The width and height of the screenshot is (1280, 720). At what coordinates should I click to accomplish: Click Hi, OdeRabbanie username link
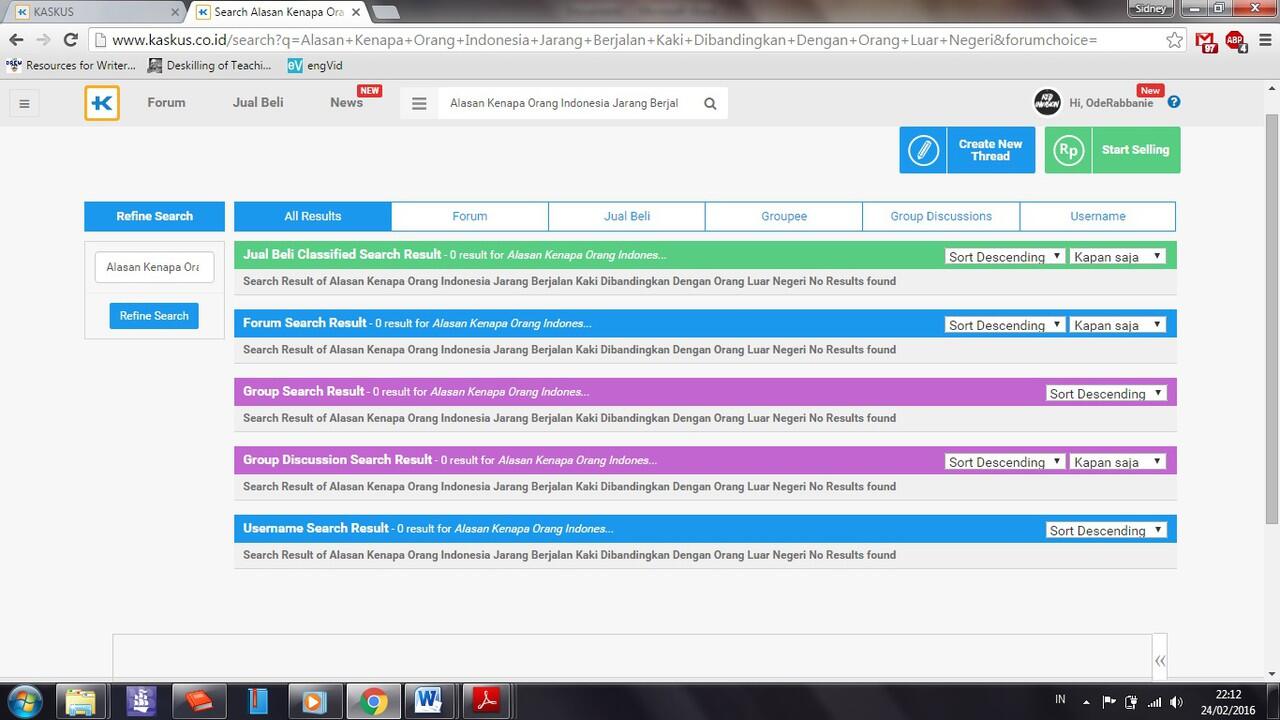1111,103
